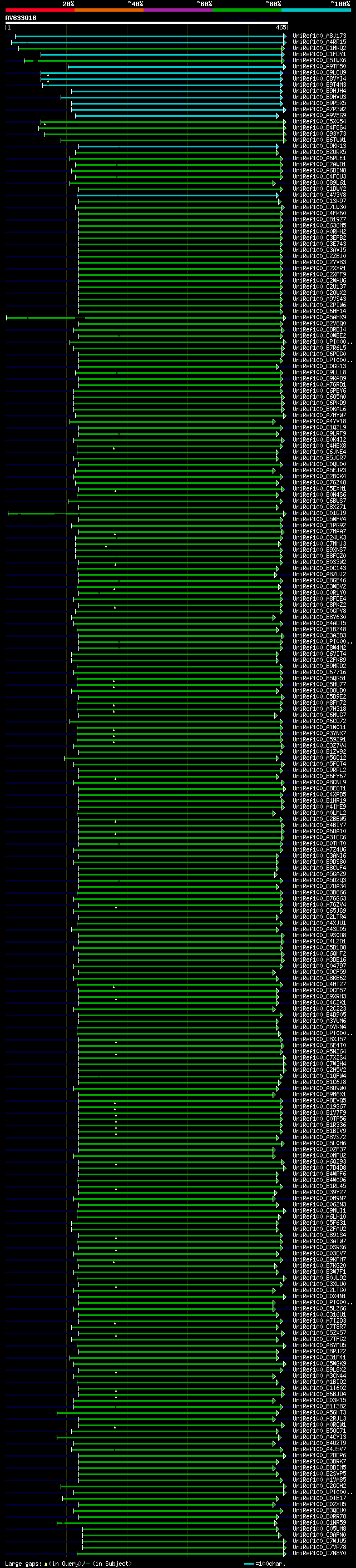The image size is (356, 1568).
Task: Select label UniRef100_A4YV18
Action: click(319, 421)
